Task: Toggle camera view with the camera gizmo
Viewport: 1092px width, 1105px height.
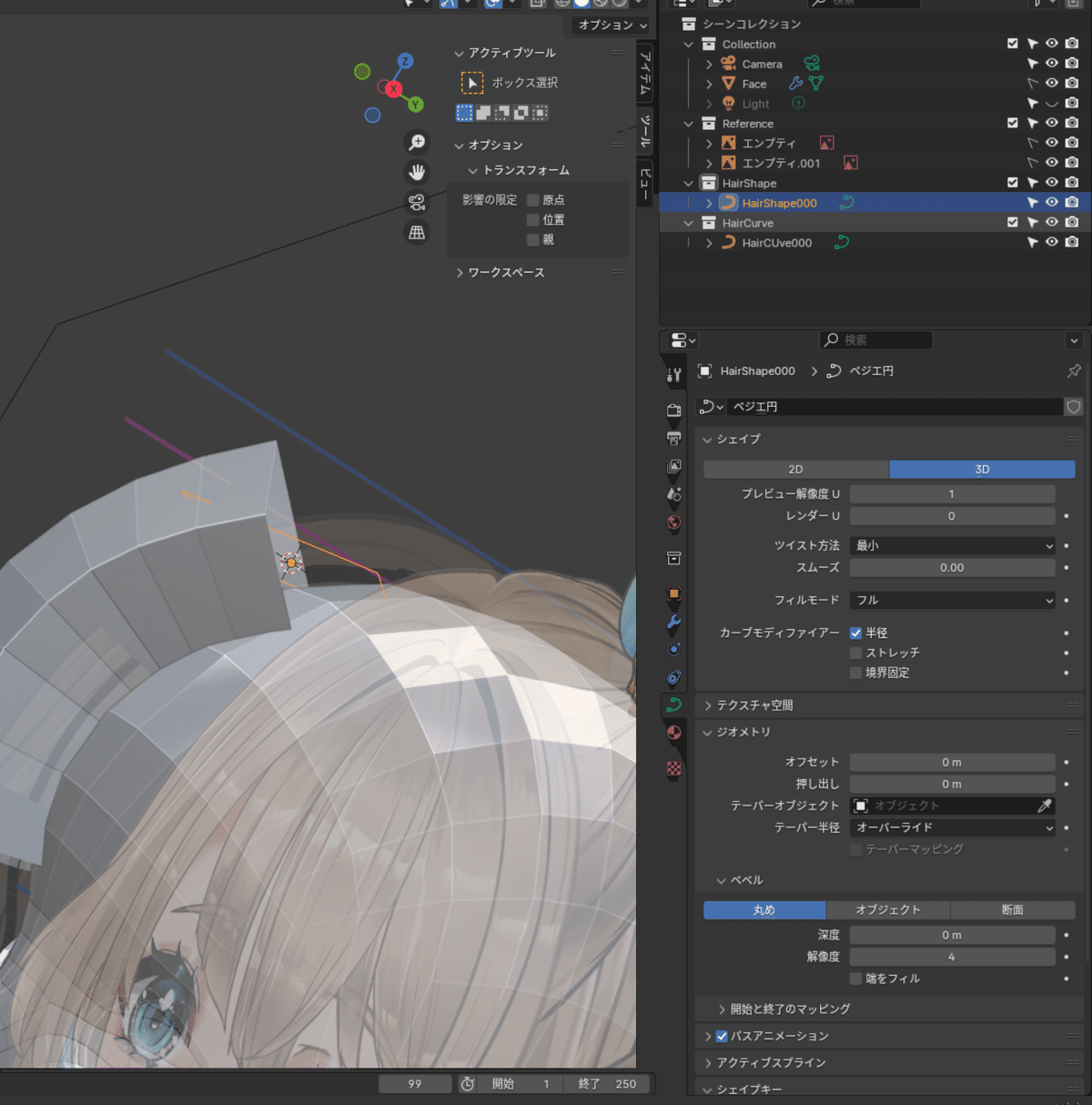Action: (x=417, y=202)
